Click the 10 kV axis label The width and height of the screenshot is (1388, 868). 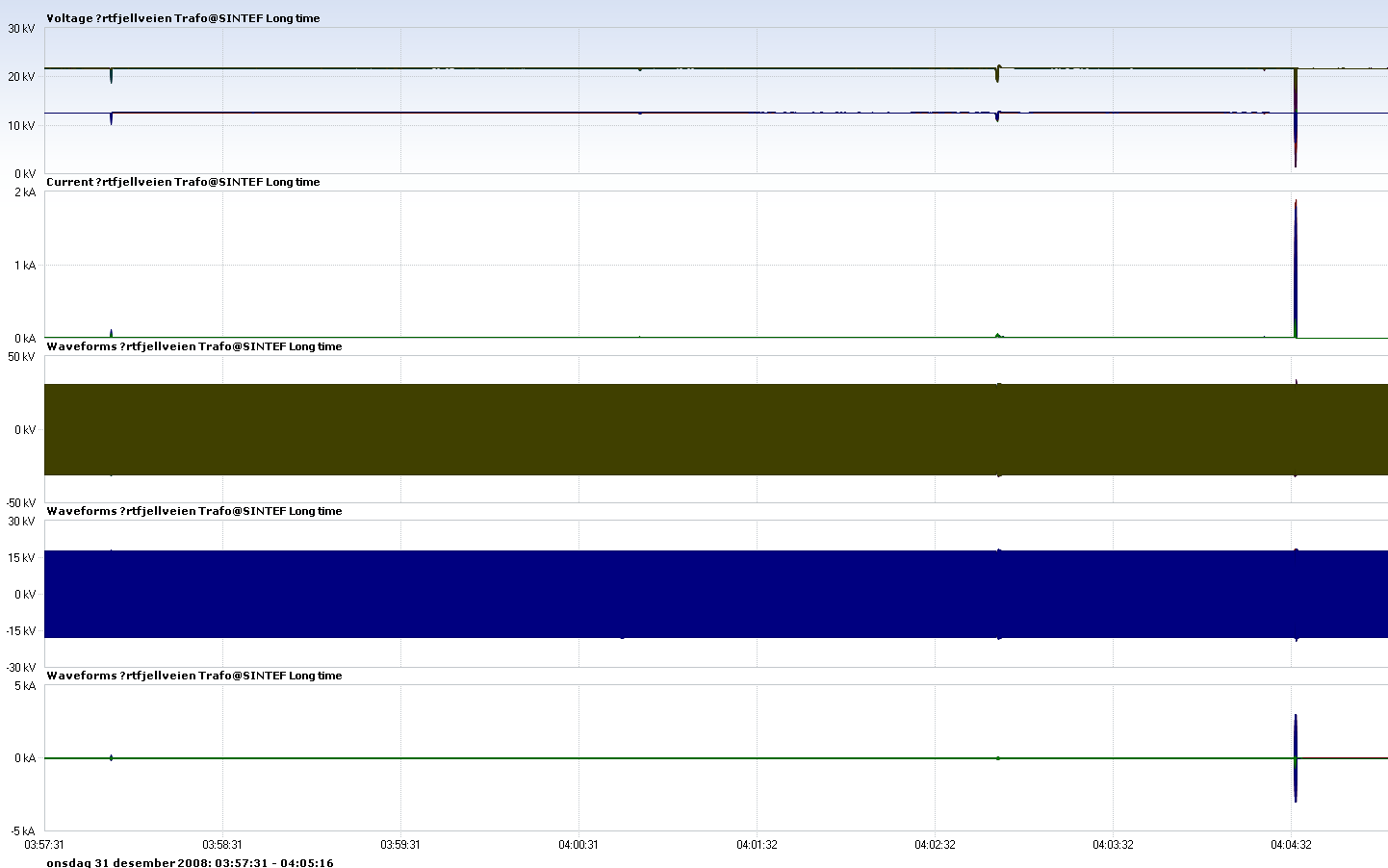tap(22, 126)
